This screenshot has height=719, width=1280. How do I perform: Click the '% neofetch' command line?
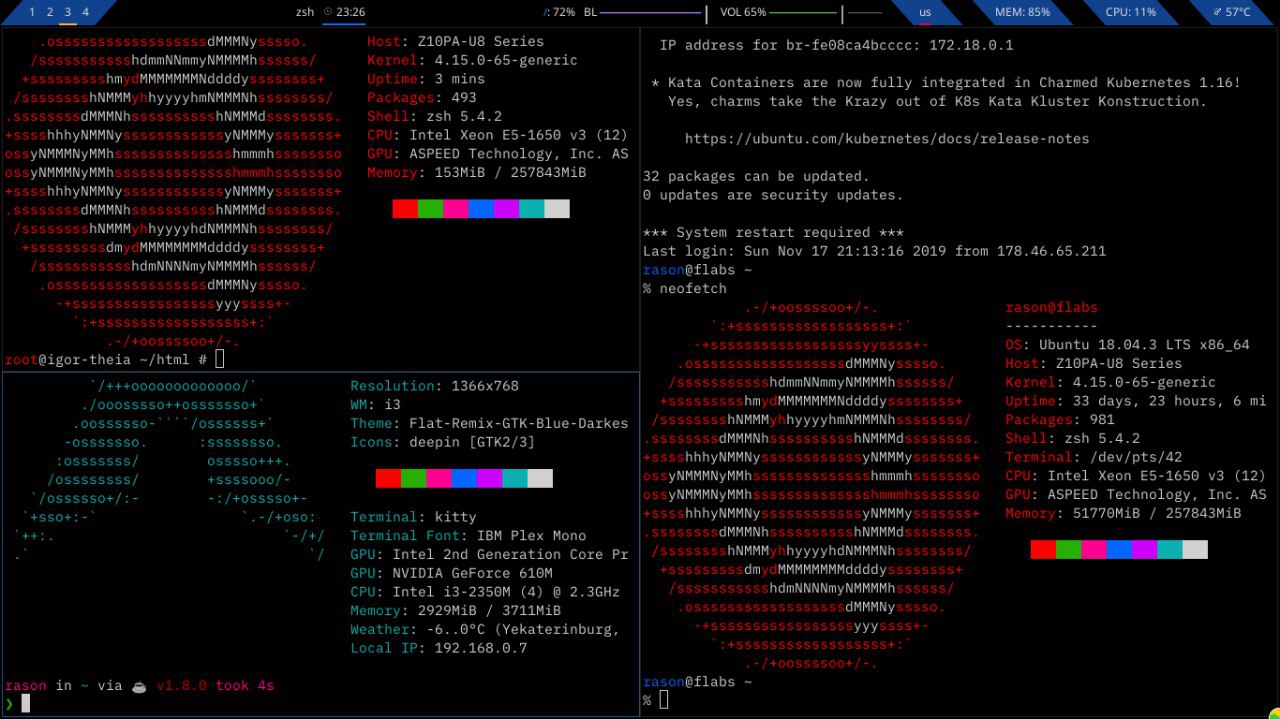pyautogui.click(x=684, y=288)
